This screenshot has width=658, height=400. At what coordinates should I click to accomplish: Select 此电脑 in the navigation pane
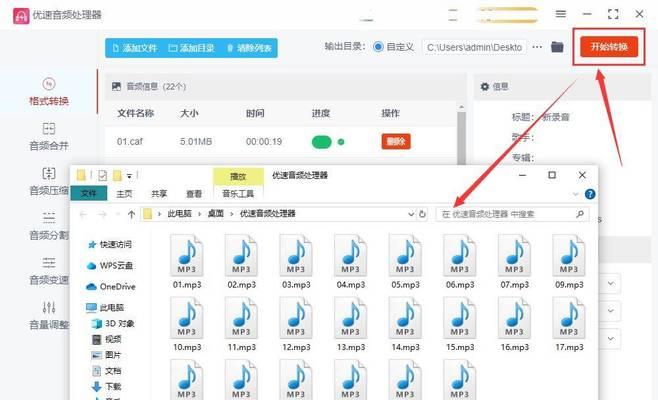click(x=105, y=307)
